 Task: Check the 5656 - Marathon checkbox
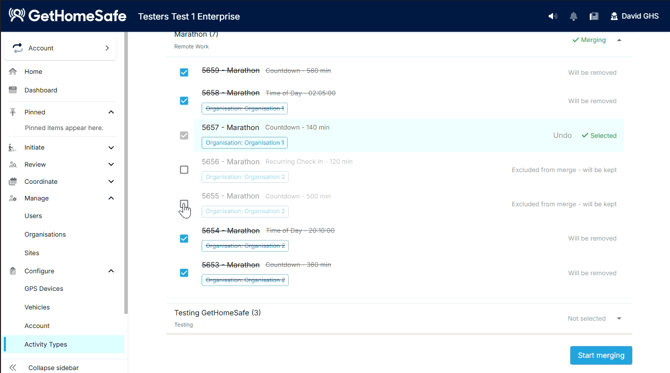(184, 170)
